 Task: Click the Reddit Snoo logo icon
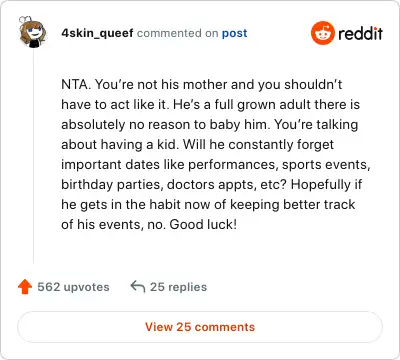[322, 33]
